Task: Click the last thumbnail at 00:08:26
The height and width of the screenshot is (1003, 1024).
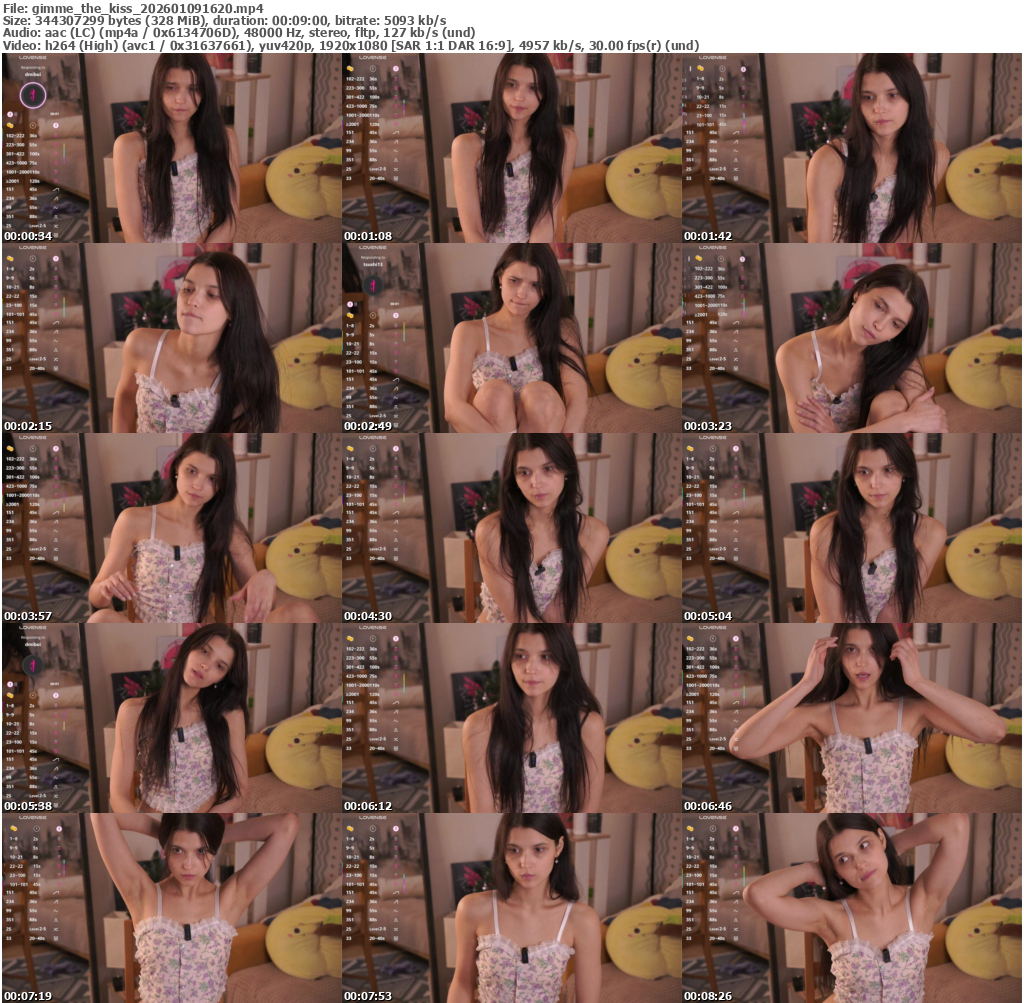Action: click(851, 908)
